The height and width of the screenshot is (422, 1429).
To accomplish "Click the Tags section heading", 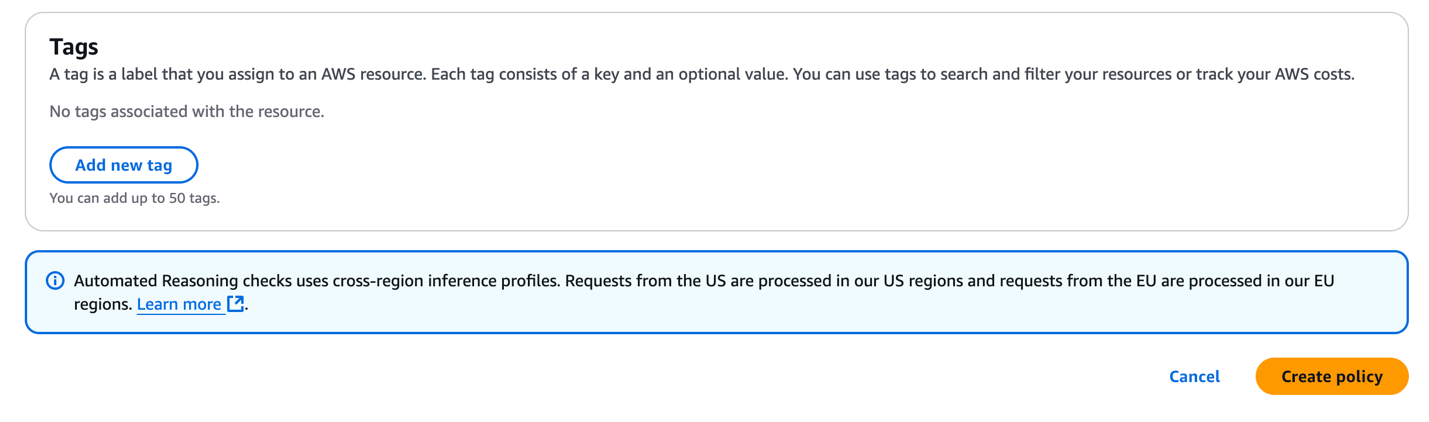I will (x=74, y=47).
